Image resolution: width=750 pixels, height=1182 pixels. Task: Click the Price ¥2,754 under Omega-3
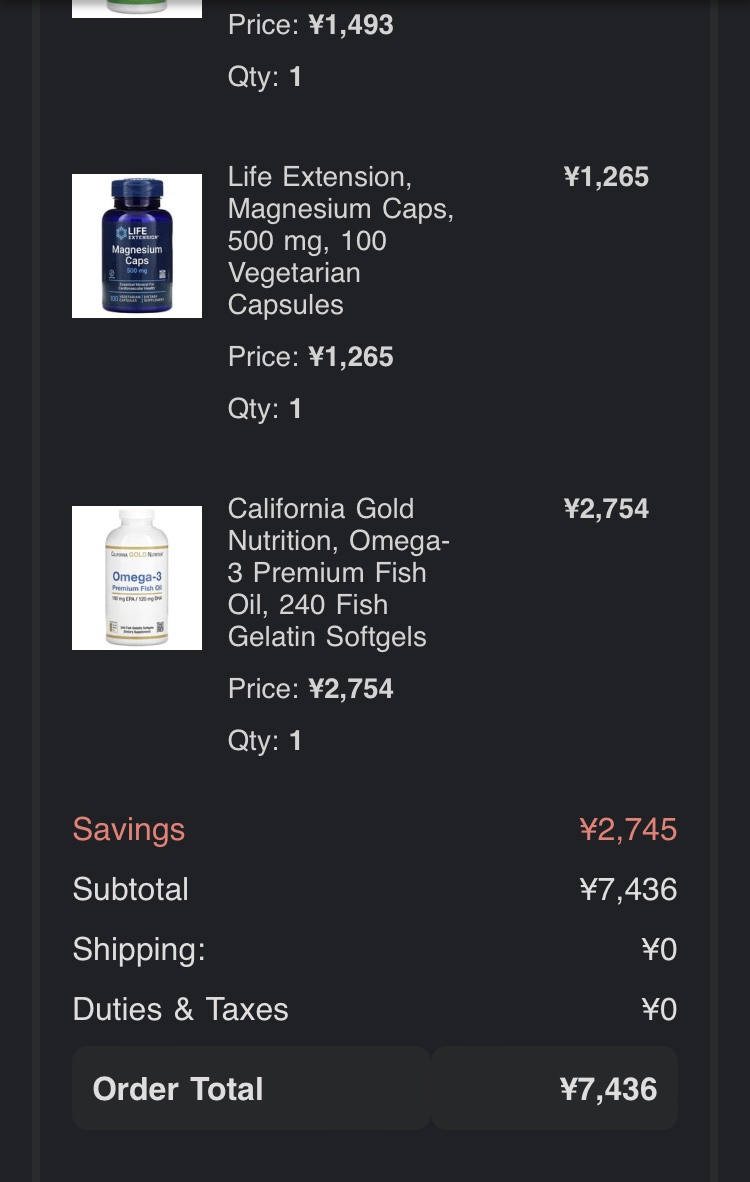310,689
